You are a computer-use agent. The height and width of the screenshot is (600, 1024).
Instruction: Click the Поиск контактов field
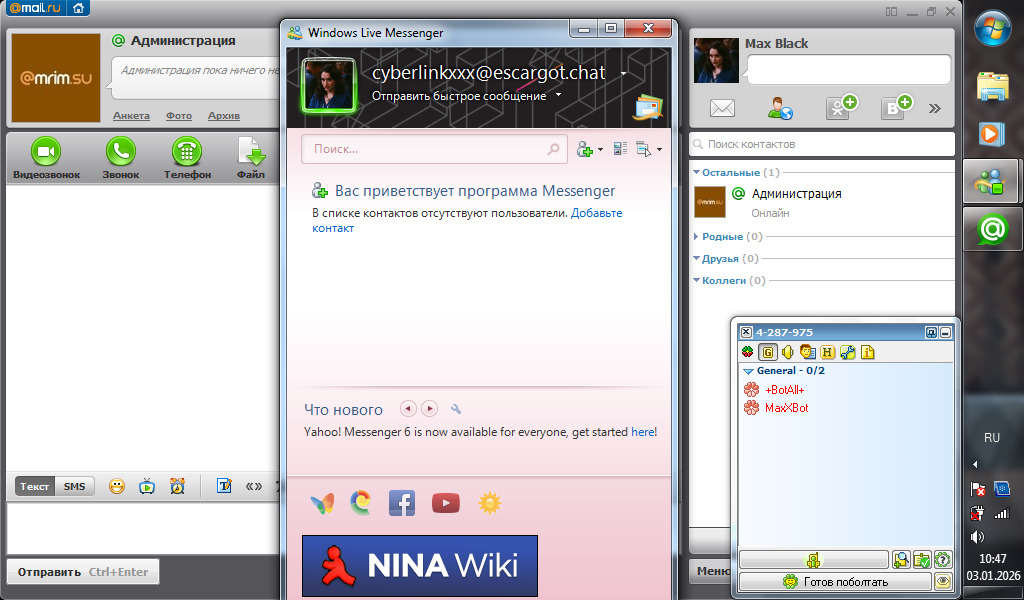coord(822,144)
